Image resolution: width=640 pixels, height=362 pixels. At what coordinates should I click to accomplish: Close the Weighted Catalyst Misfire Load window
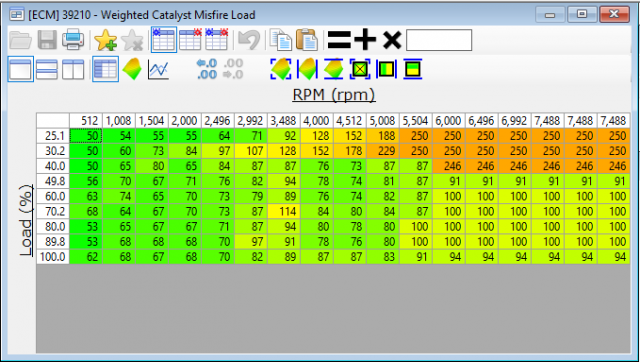614,14
